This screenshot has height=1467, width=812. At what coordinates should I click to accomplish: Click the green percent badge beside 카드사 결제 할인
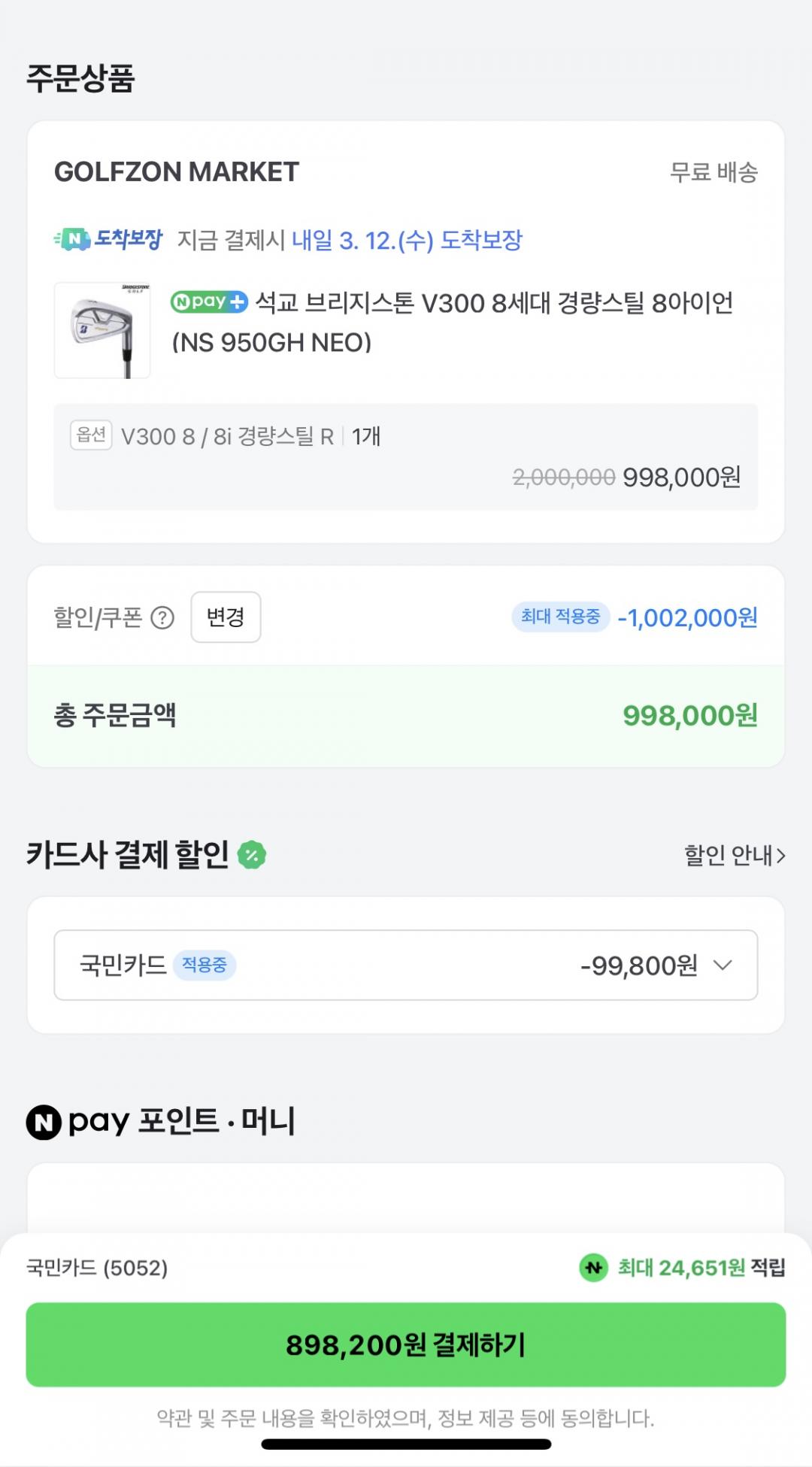coord(252,855)
